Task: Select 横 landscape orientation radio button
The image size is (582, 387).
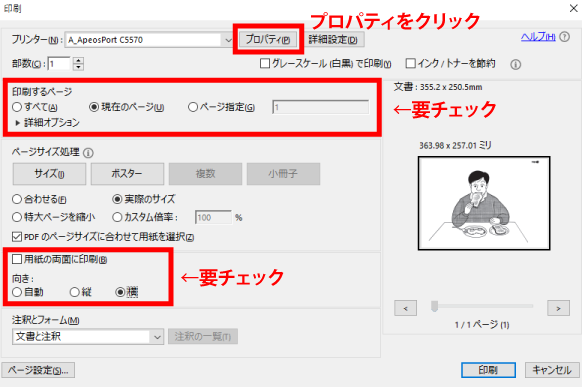Action: 120,292
